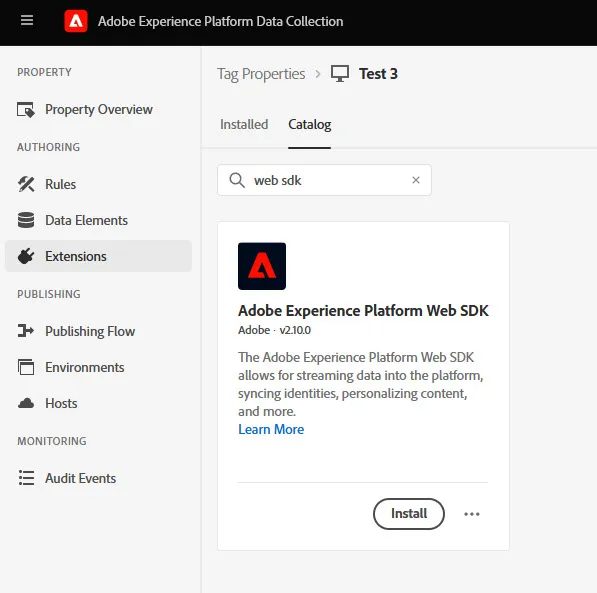Click Adobe Experience Platform Data Collection title
Screen dimensions: 597x593
click(220, 21)
